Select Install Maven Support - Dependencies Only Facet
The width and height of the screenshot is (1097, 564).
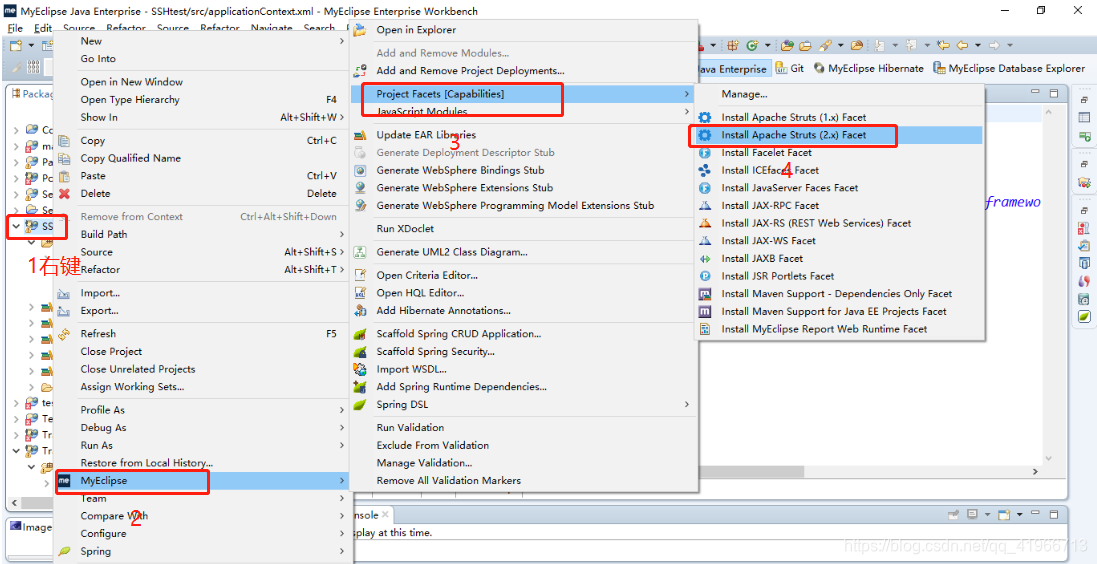[838, 294]
